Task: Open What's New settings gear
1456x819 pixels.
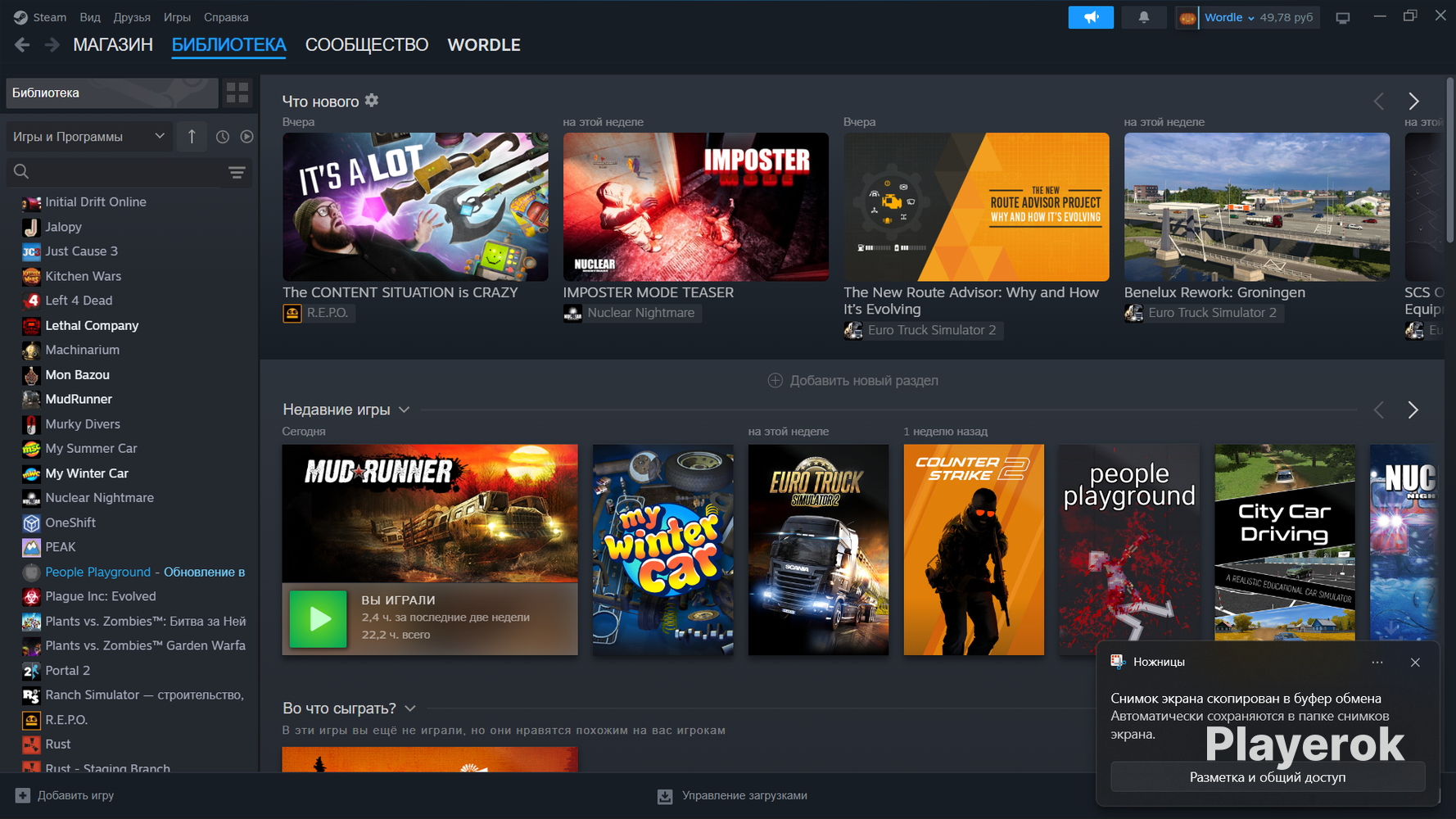Action: [x=372, y=101]
